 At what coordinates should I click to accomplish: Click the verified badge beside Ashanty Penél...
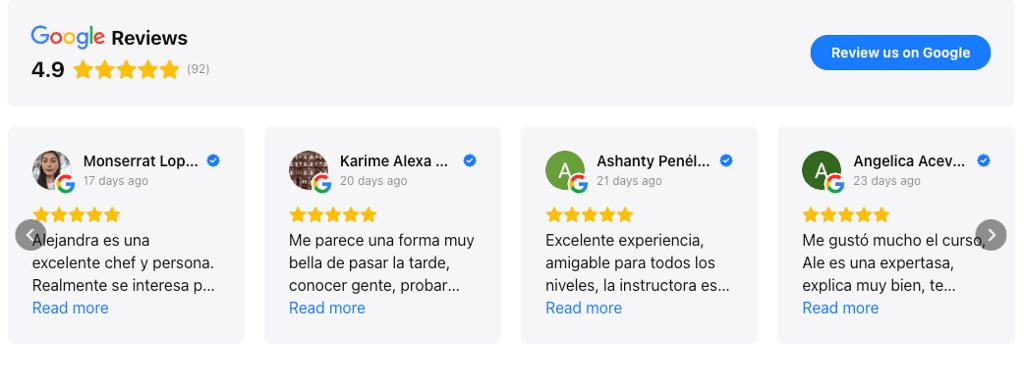(x=726, y=160)
